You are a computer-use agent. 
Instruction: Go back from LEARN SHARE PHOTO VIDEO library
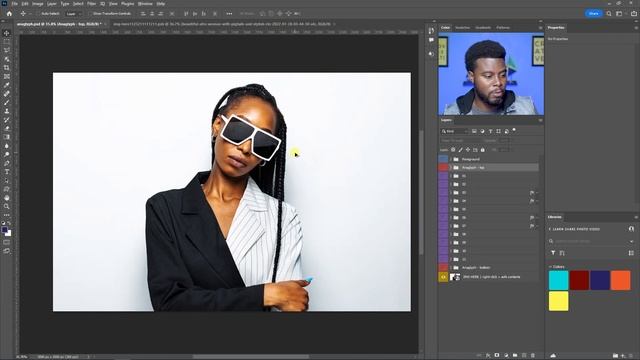pos(550,229)
